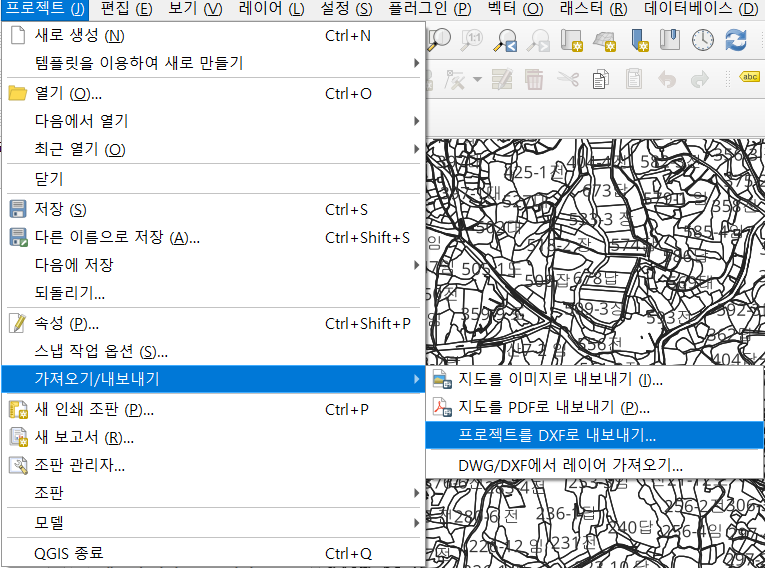This screenshot has width=765, height=568.
Task: Click the yellow abc labeling icon
Action: pyautogui.click(x=750, y=77)
